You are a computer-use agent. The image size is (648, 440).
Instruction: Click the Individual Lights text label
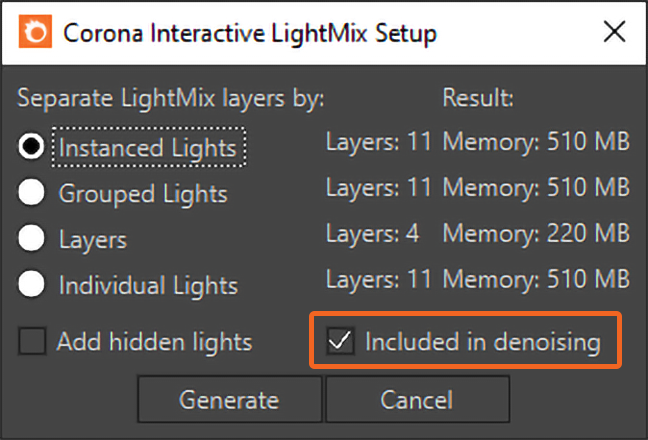(148, 285)
